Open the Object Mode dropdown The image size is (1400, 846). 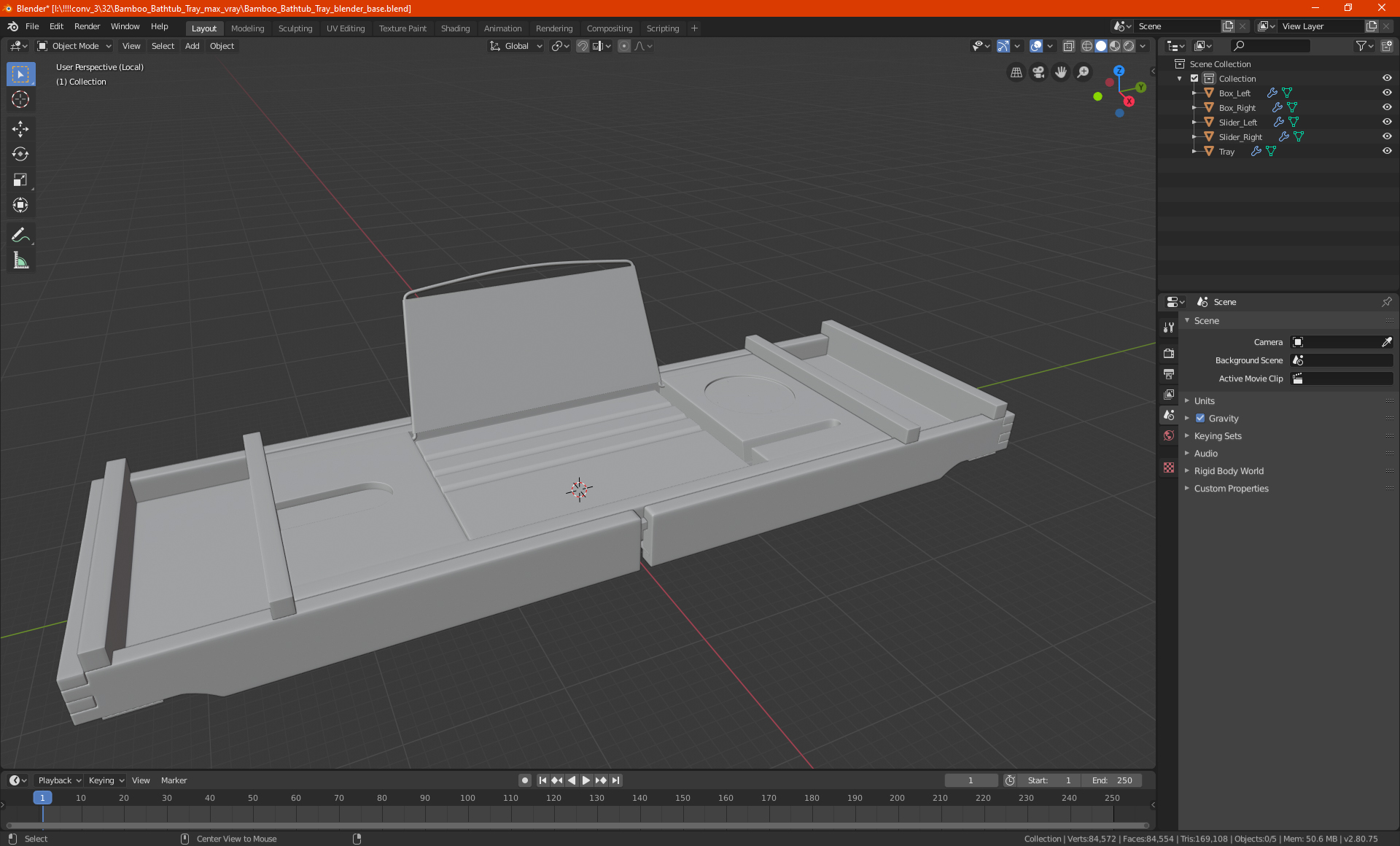(74, 46)
